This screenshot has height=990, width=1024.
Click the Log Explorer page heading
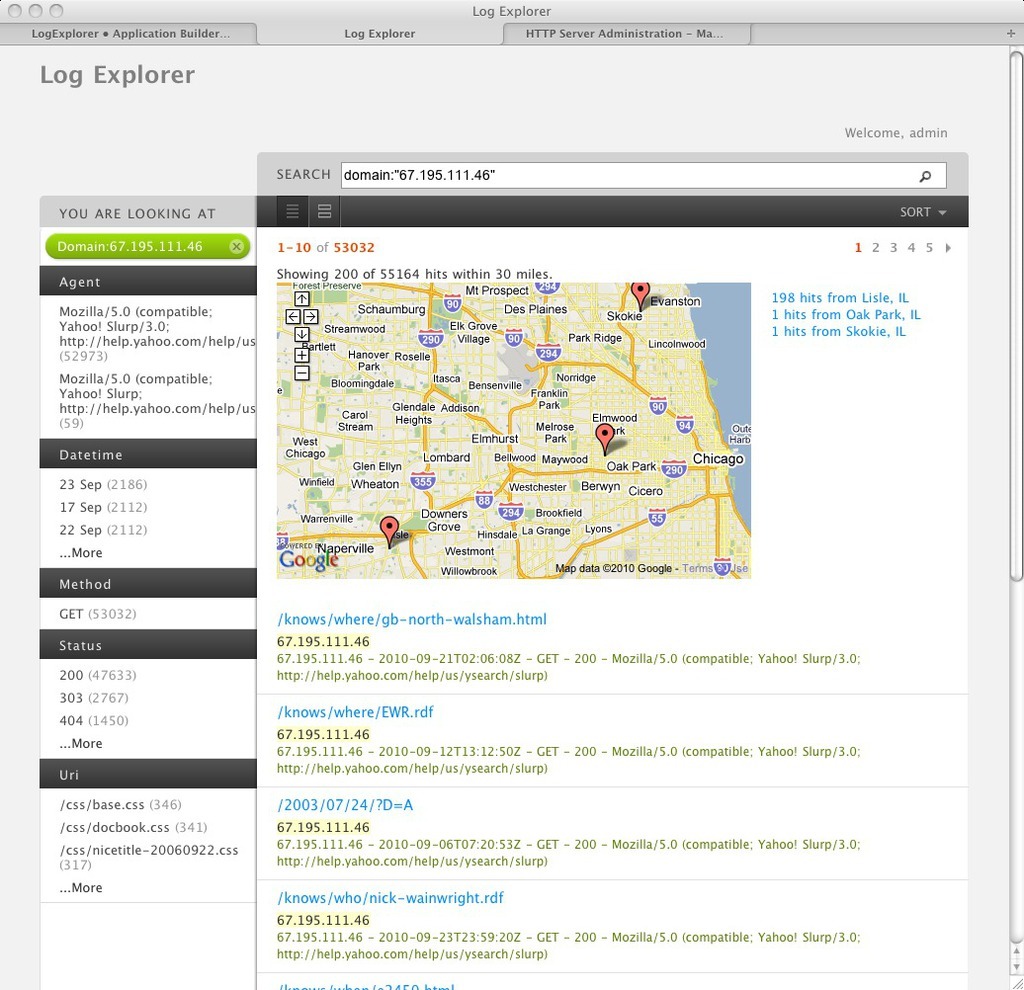118,75
